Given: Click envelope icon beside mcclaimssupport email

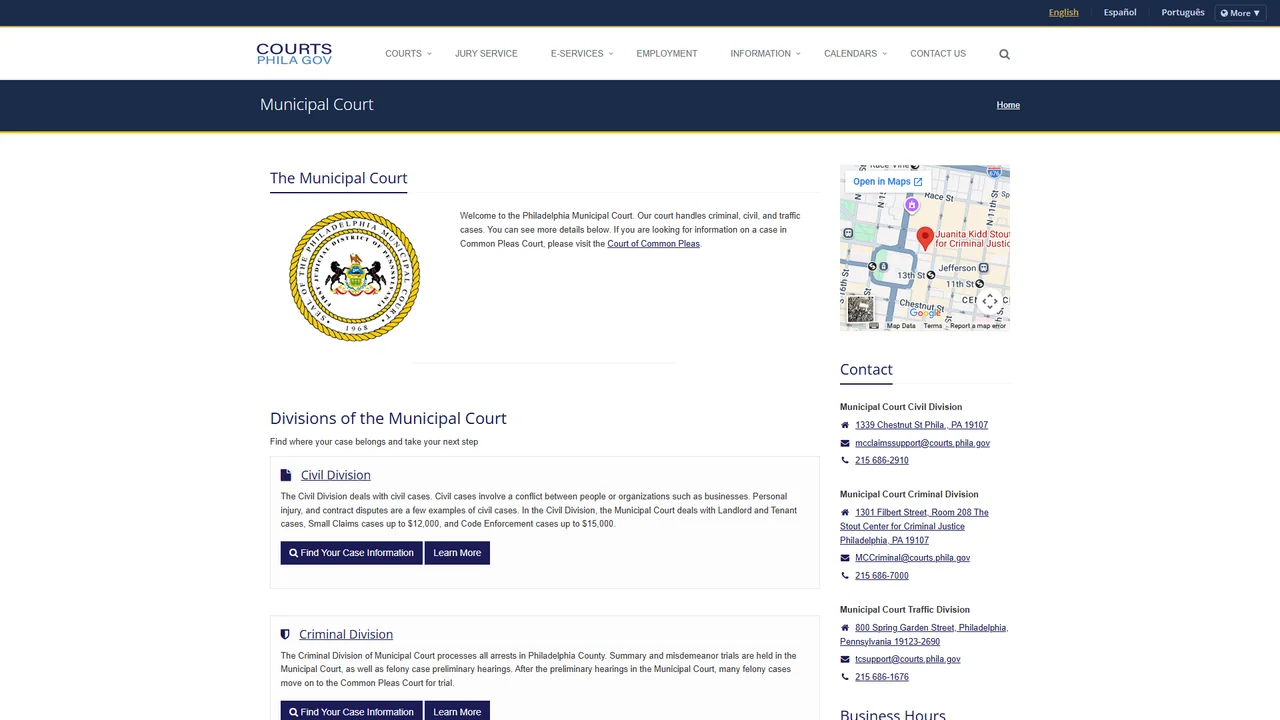Looking at the screenshot, I should tap(845, 443).
